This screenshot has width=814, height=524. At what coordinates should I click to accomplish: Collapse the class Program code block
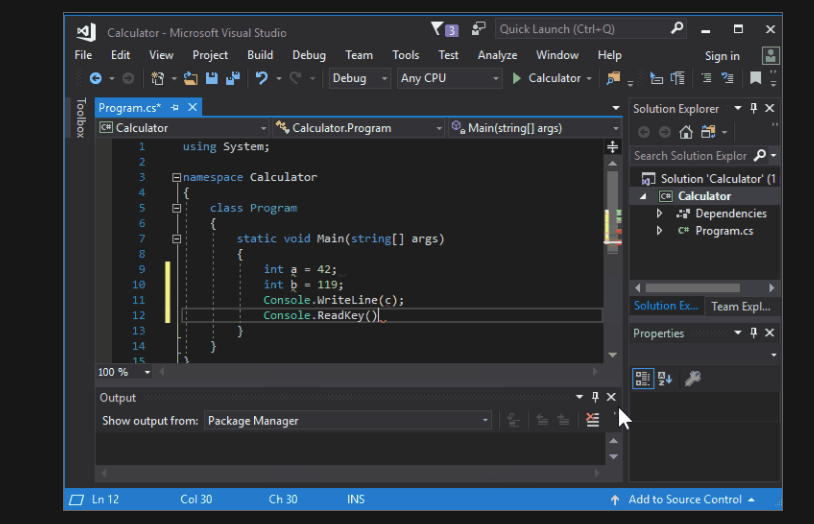(x=177, y=208)
